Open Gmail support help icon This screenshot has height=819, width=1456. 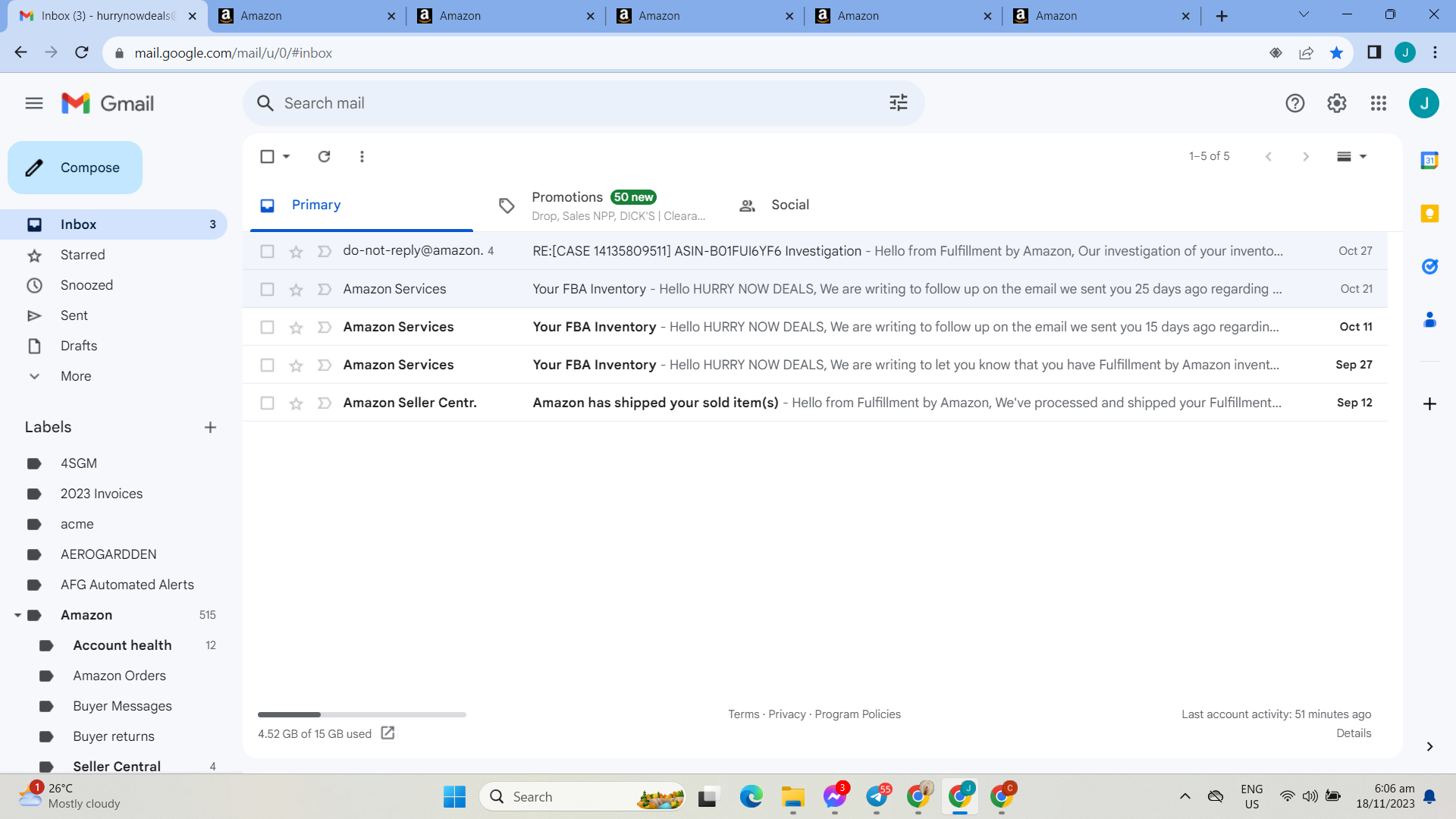1295,103
